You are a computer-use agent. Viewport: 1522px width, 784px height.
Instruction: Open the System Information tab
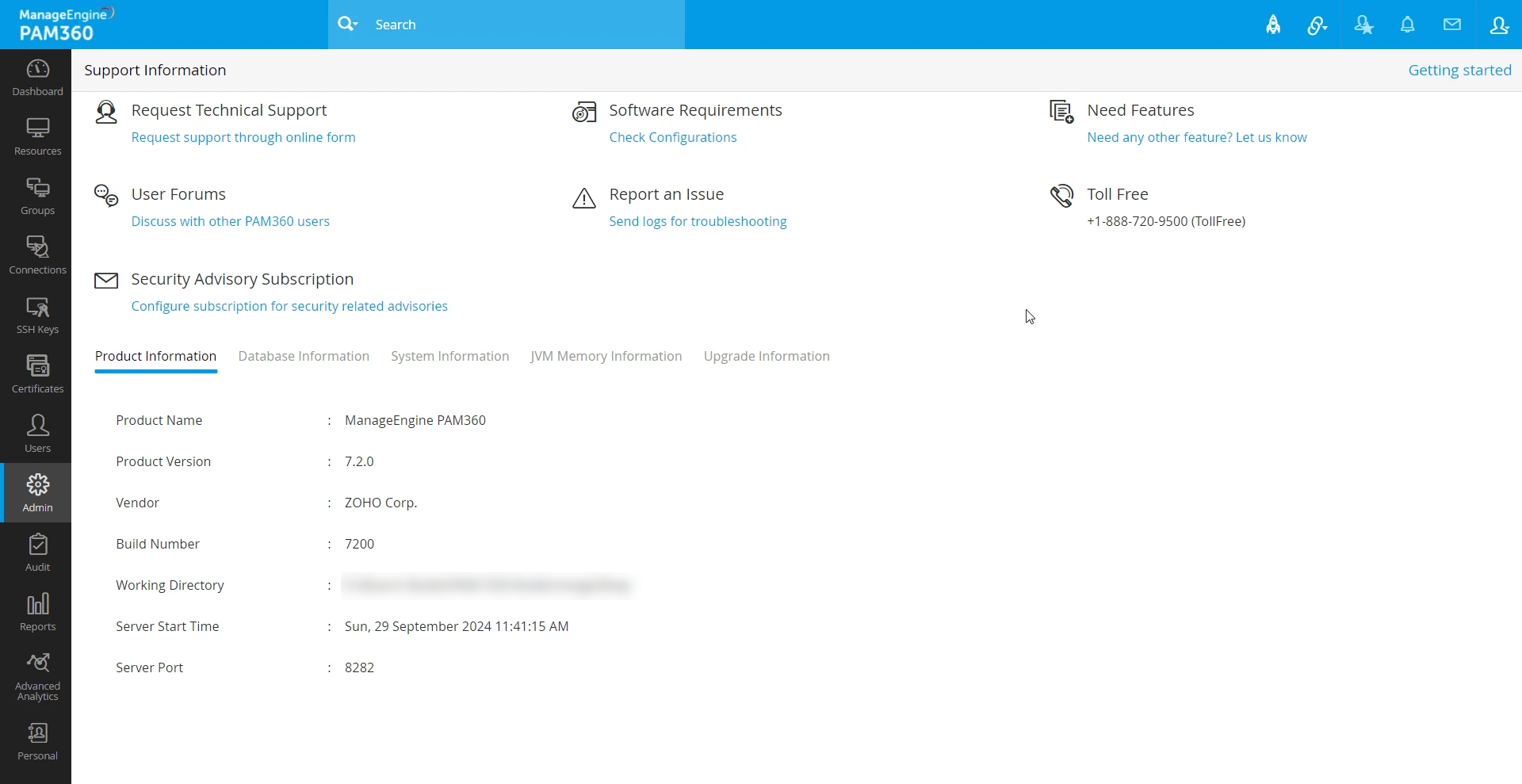coord(450,357)
